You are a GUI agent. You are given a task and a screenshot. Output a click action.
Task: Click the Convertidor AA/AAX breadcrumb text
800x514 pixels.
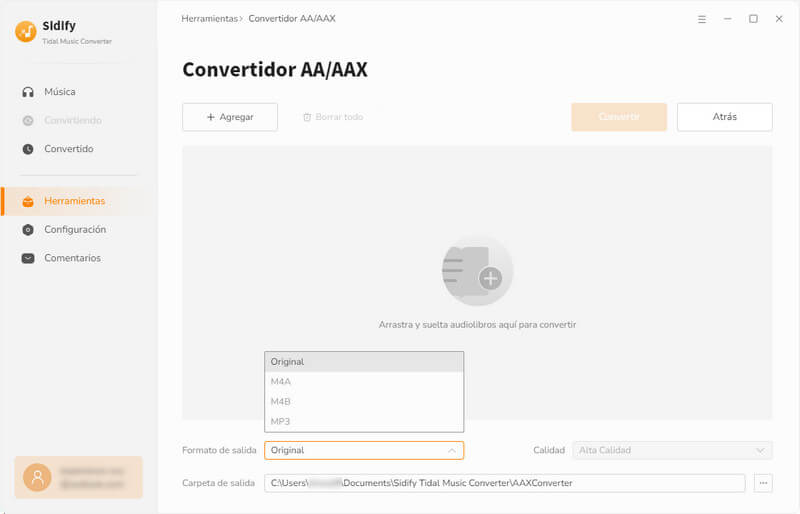pos(292,19)
